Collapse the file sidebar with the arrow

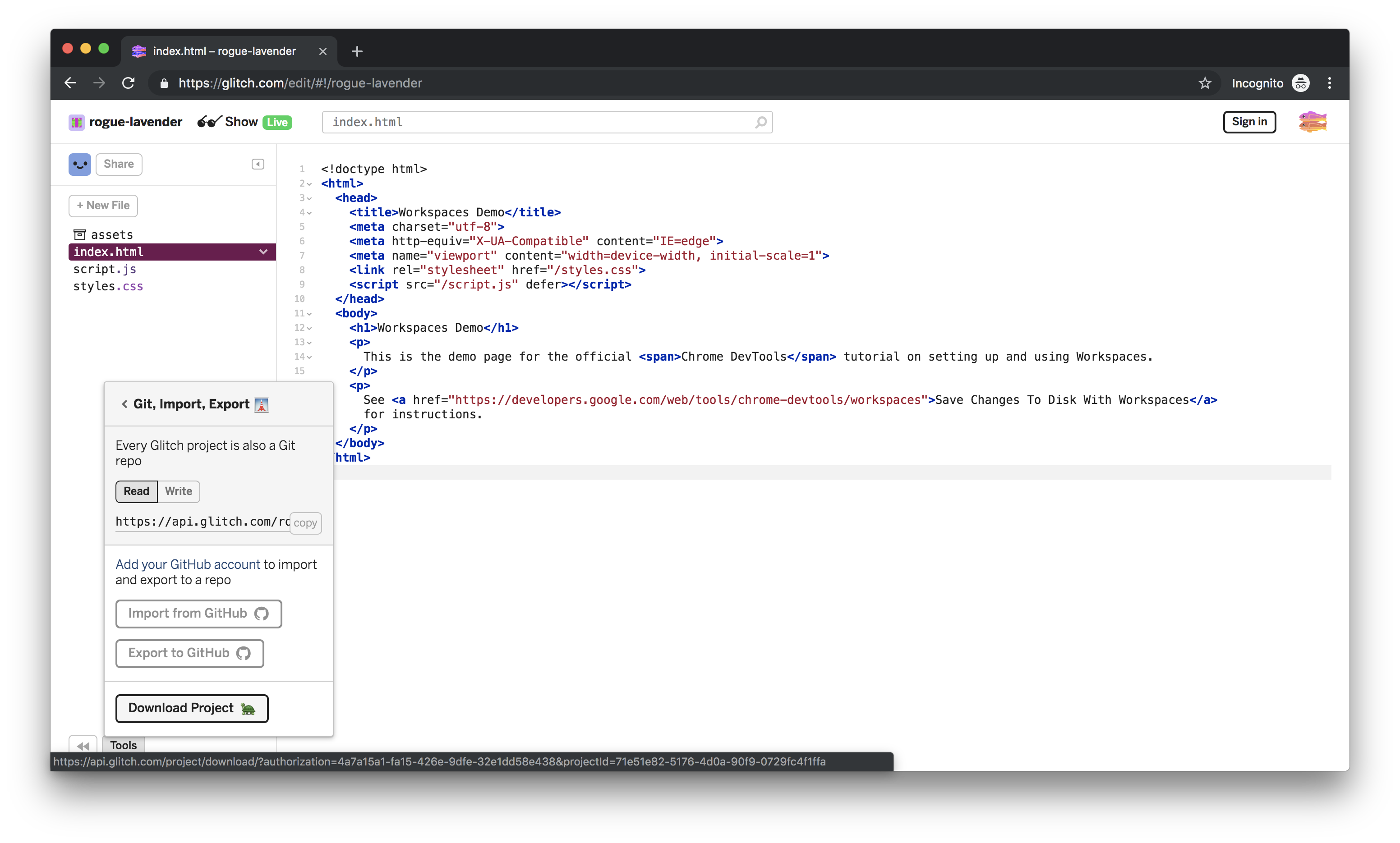(x=258, y=164)
